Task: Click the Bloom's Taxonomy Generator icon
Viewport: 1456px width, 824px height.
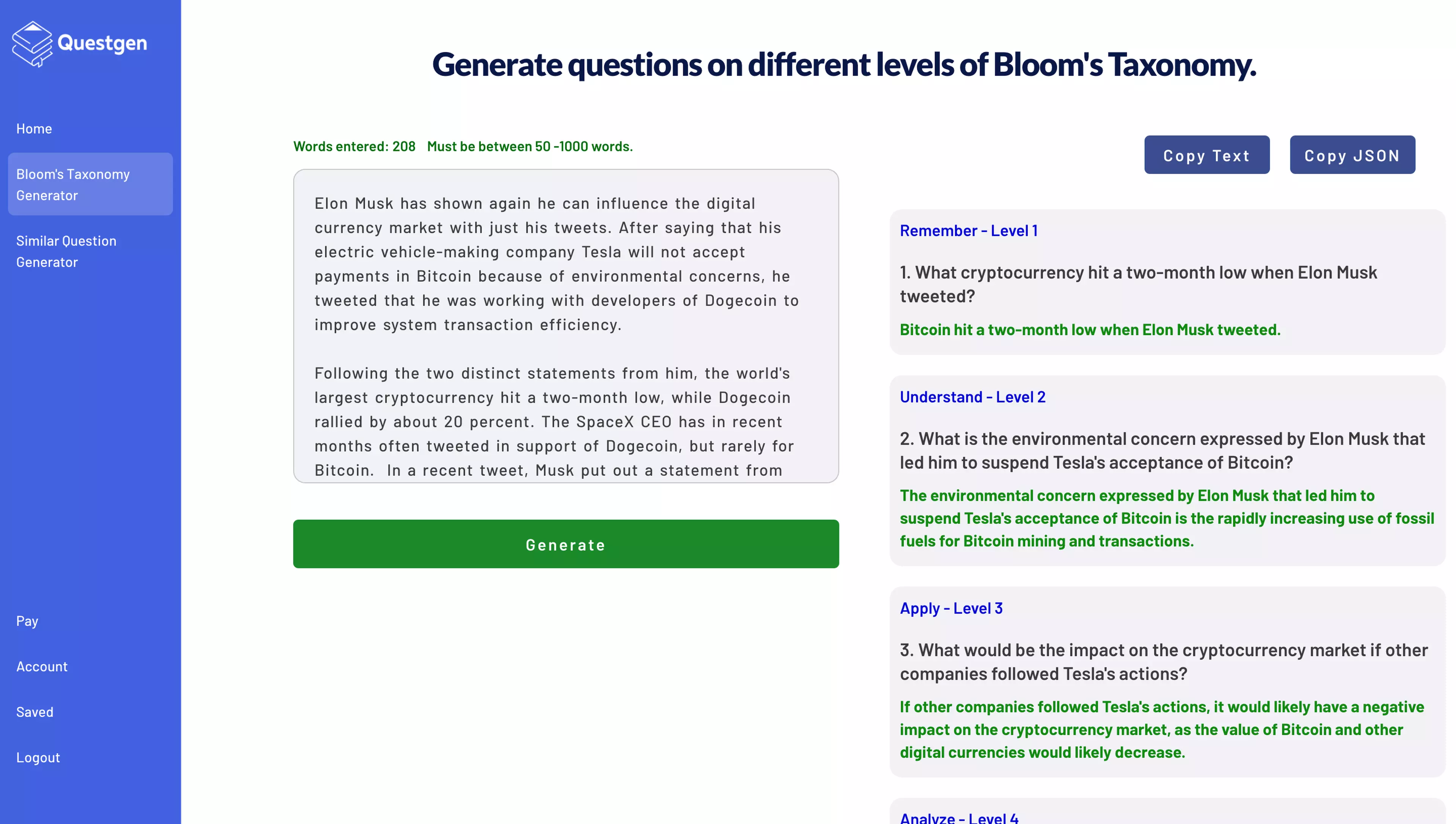Action: [x=90, y=184]
